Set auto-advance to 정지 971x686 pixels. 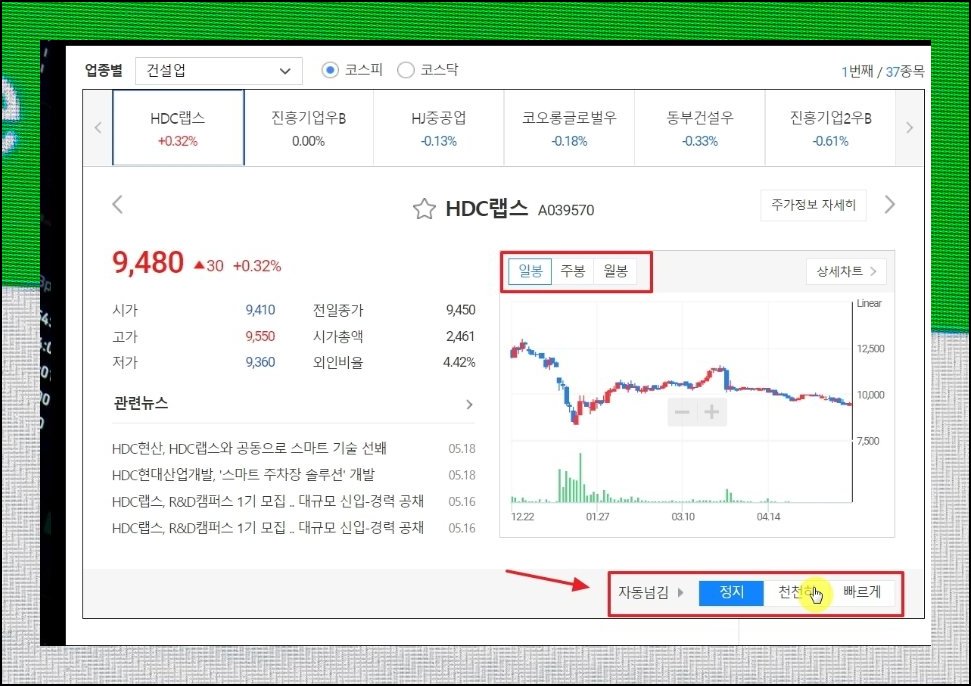(731, 593)
